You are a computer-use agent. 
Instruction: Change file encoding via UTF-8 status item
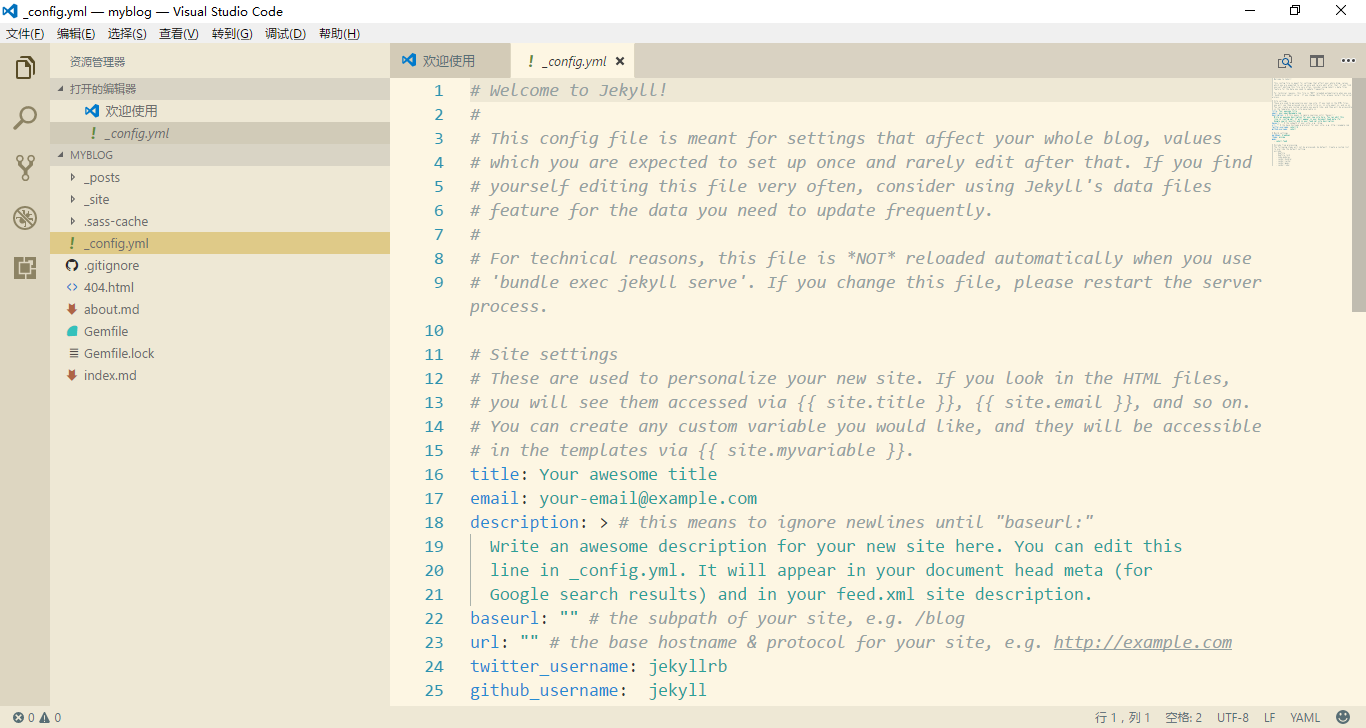point(1233,717)
